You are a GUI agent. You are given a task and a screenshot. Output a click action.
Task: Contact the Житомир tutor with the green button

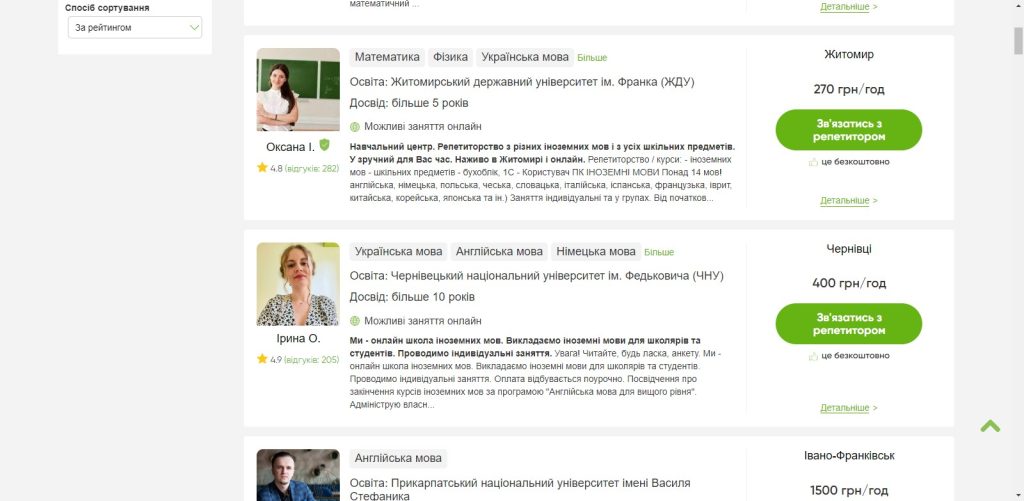tap(848, 130)
